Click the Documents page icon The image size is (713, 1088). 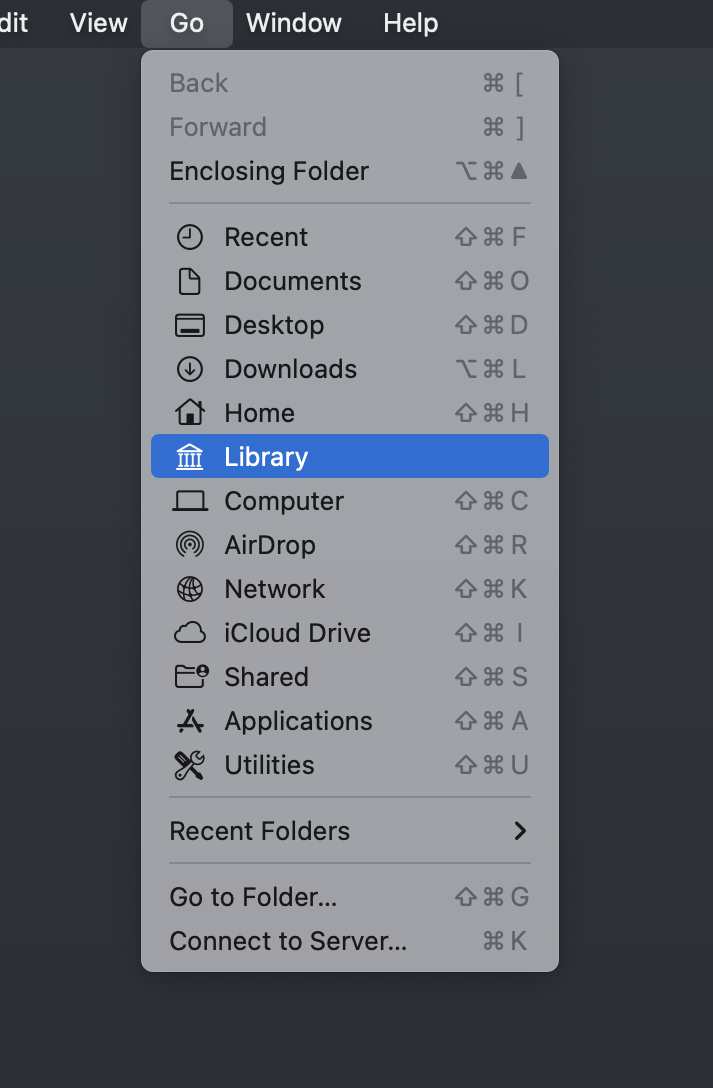pos(189,281)
